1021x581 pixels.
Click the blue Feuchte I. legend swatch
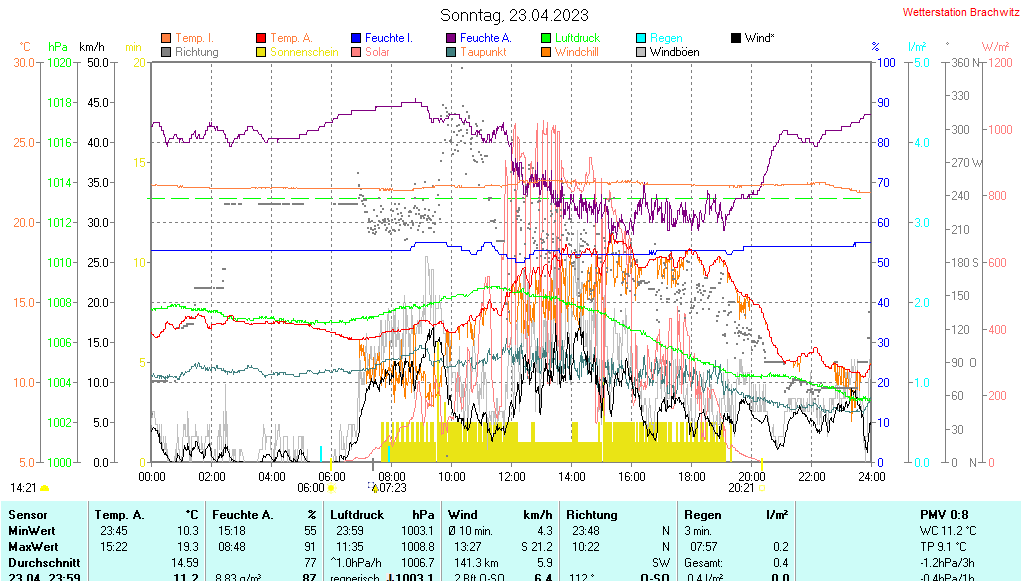(356, 38)
